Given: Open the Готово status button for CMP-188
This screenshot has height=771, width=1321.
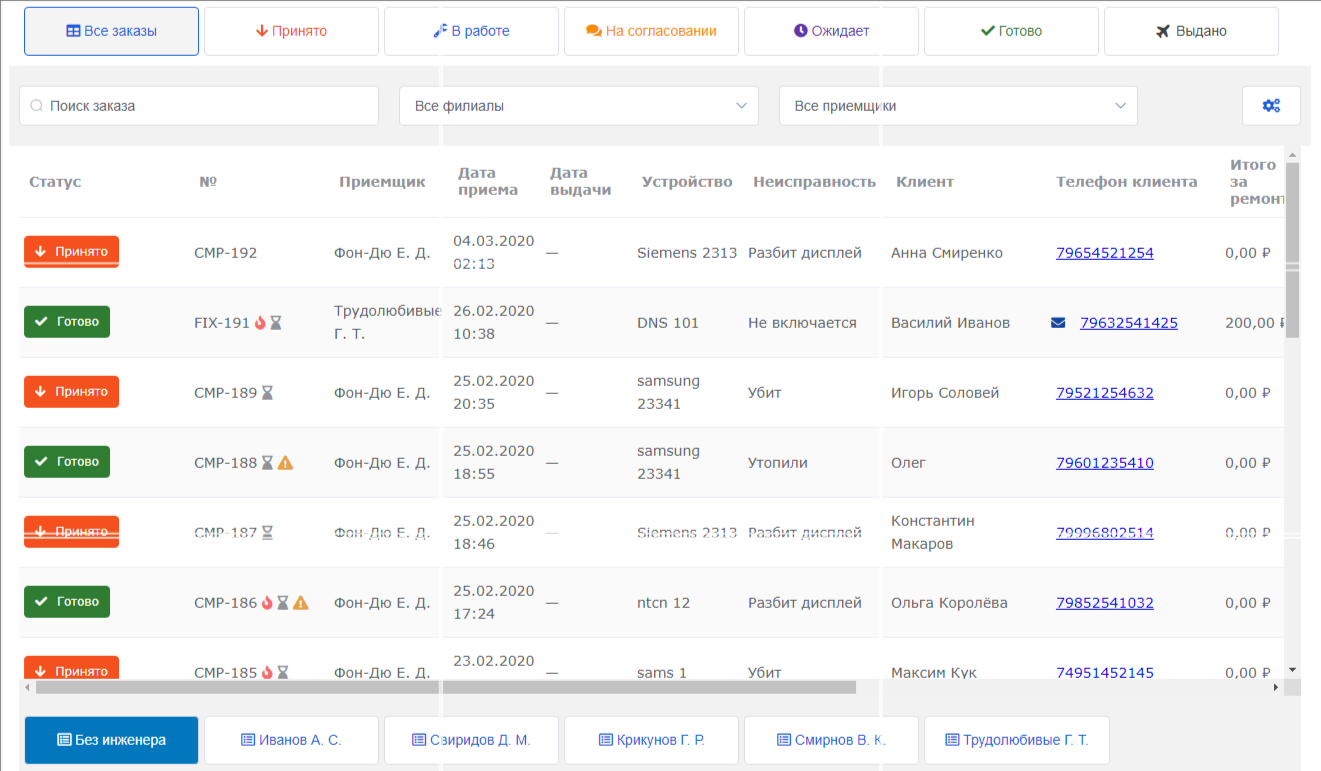Looking at the screenshot, I should (67, 462).
